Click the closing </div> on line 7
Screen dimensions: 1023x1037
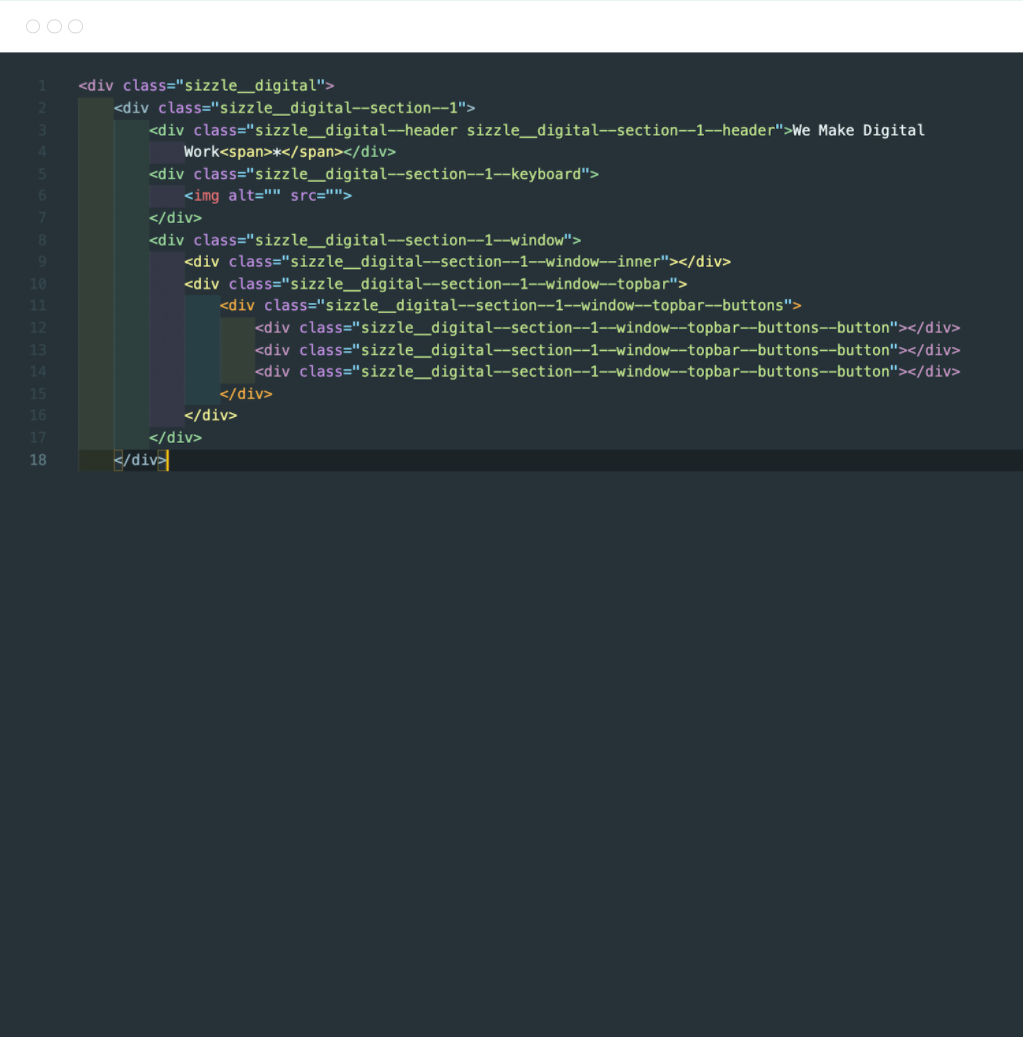(175, 218)
